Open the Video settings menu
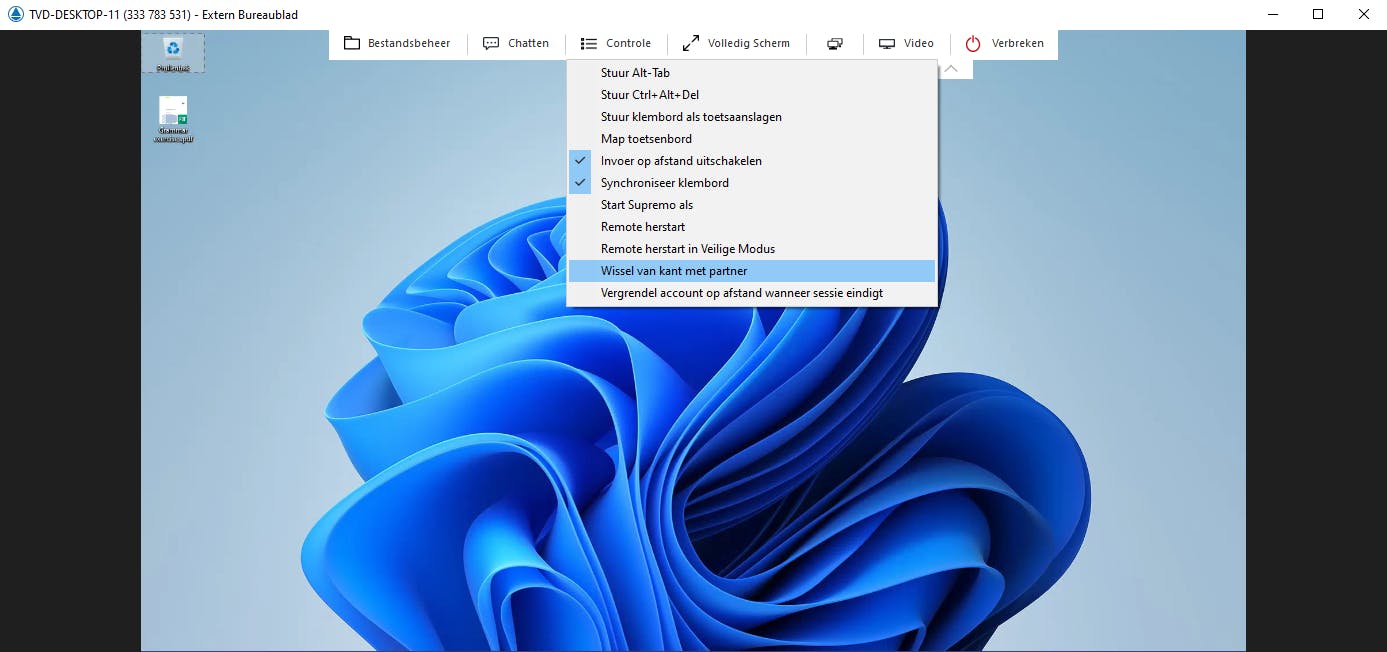The width and height of the screenshot is (1387, 652). (906, 43)
